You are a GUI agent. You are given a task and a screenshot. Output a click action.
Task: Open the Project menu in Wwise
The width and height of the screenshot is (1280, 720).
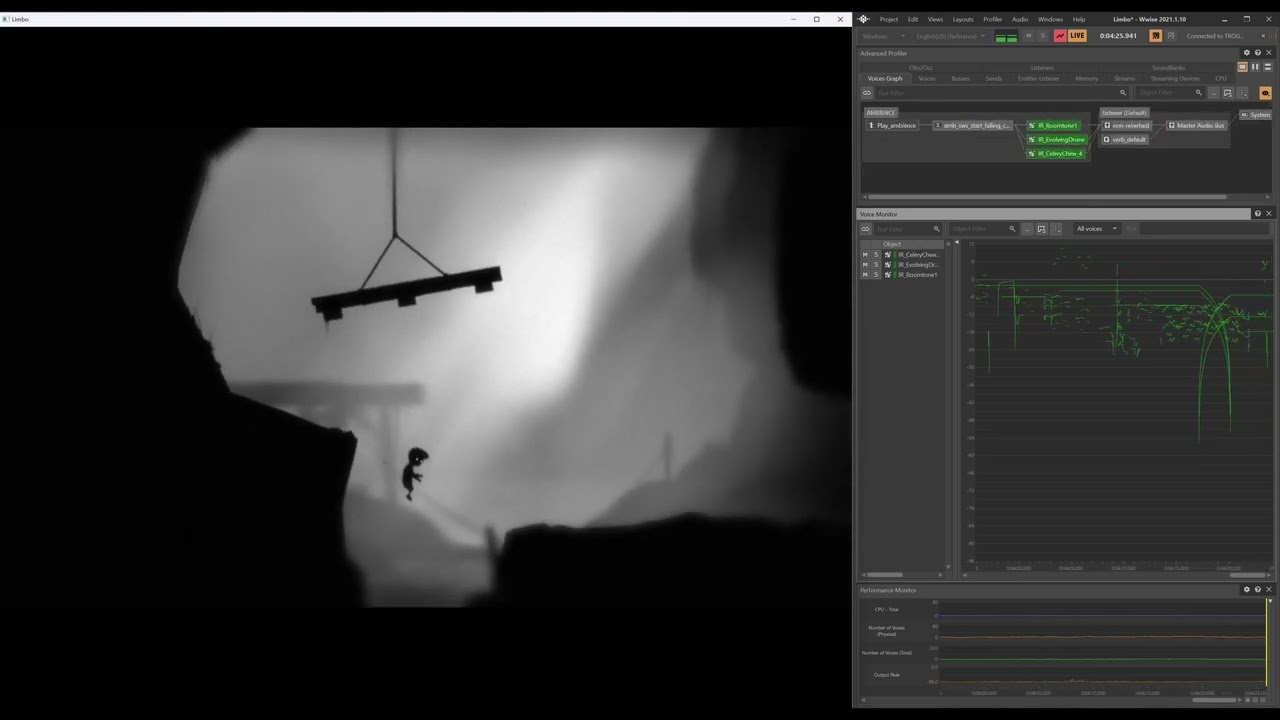click(888, 19)
